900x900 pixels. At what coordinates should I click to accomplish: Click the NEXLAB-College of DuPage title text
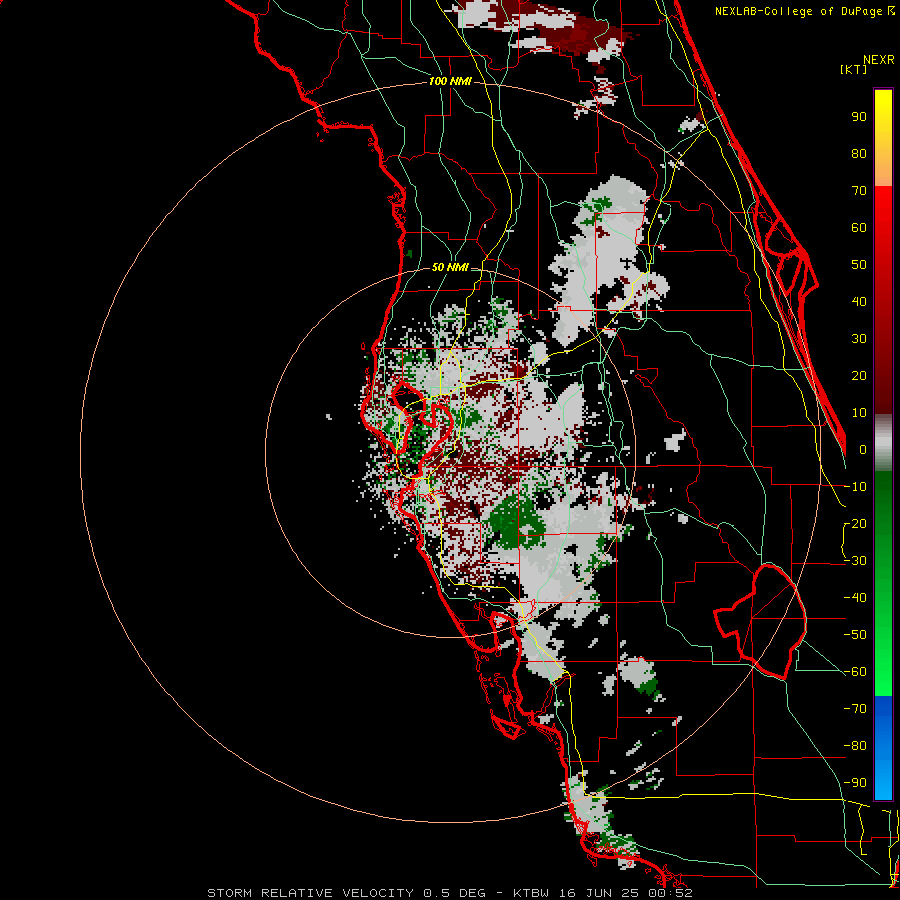798,11
